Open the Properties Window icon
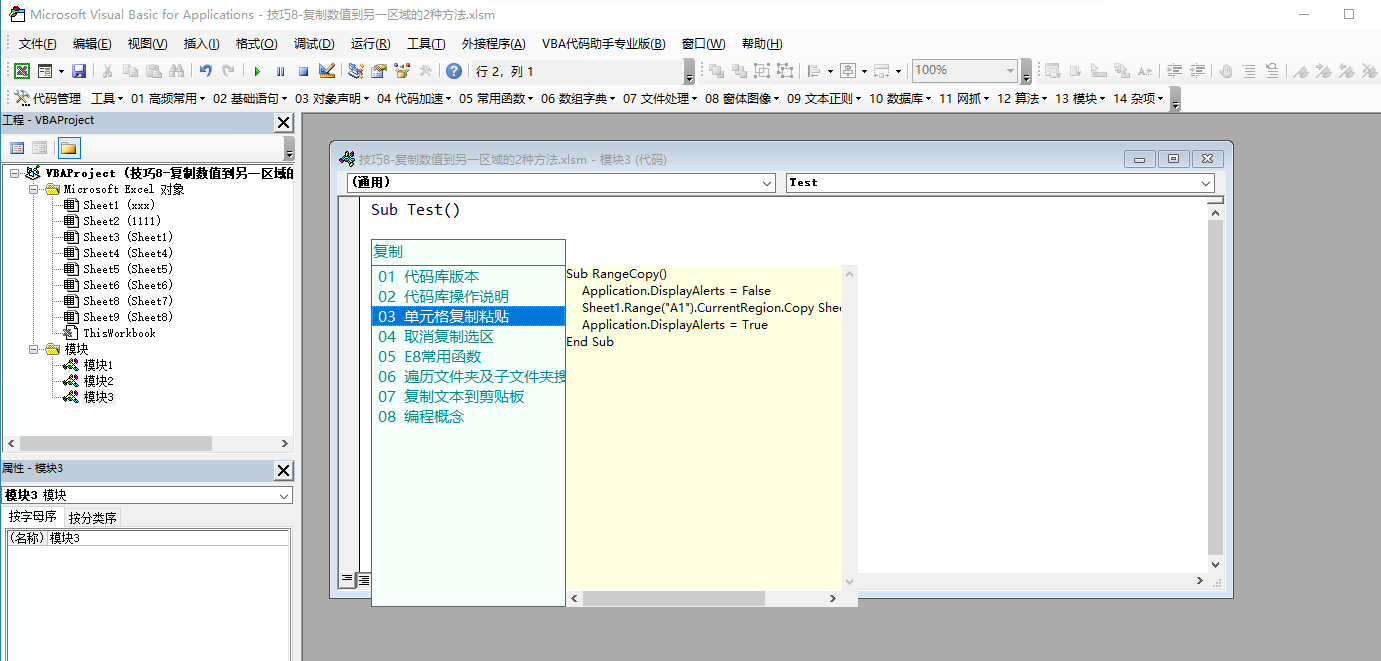This screenshot has width=1381, height=661. [x=379, y=71]
